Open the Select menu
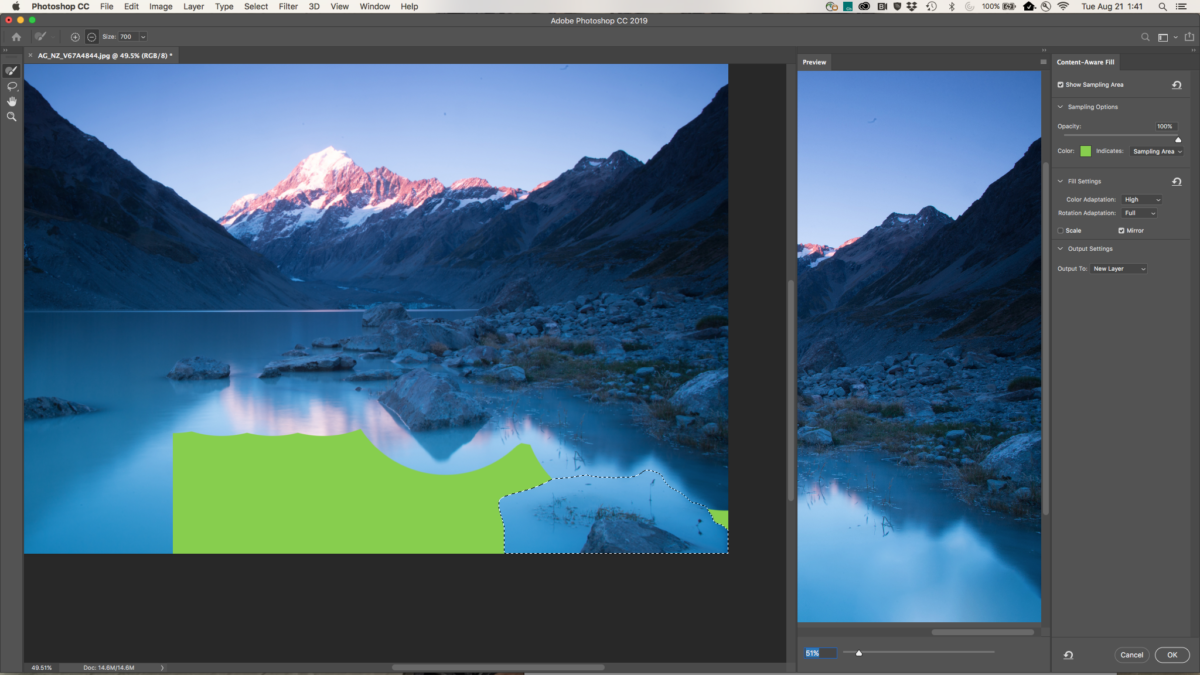This screenshot has width=1200, height=675. click(256, 6)
